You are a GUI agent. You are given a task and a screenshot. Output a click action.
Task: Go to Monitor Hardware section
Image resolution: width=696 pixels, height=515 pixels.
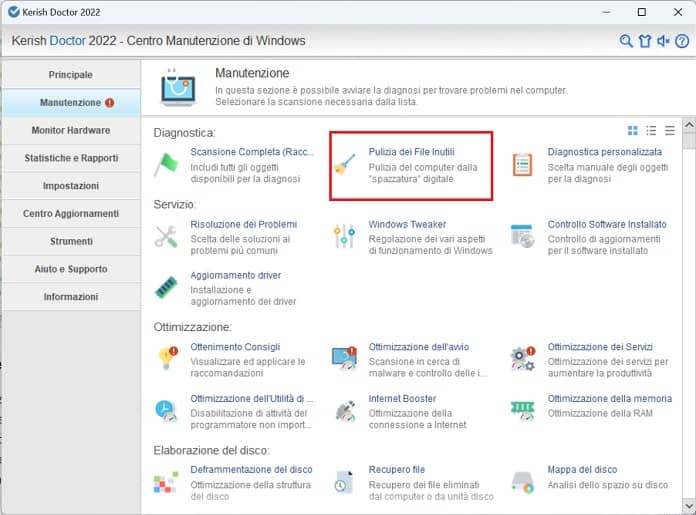click(x=71, y=131)
